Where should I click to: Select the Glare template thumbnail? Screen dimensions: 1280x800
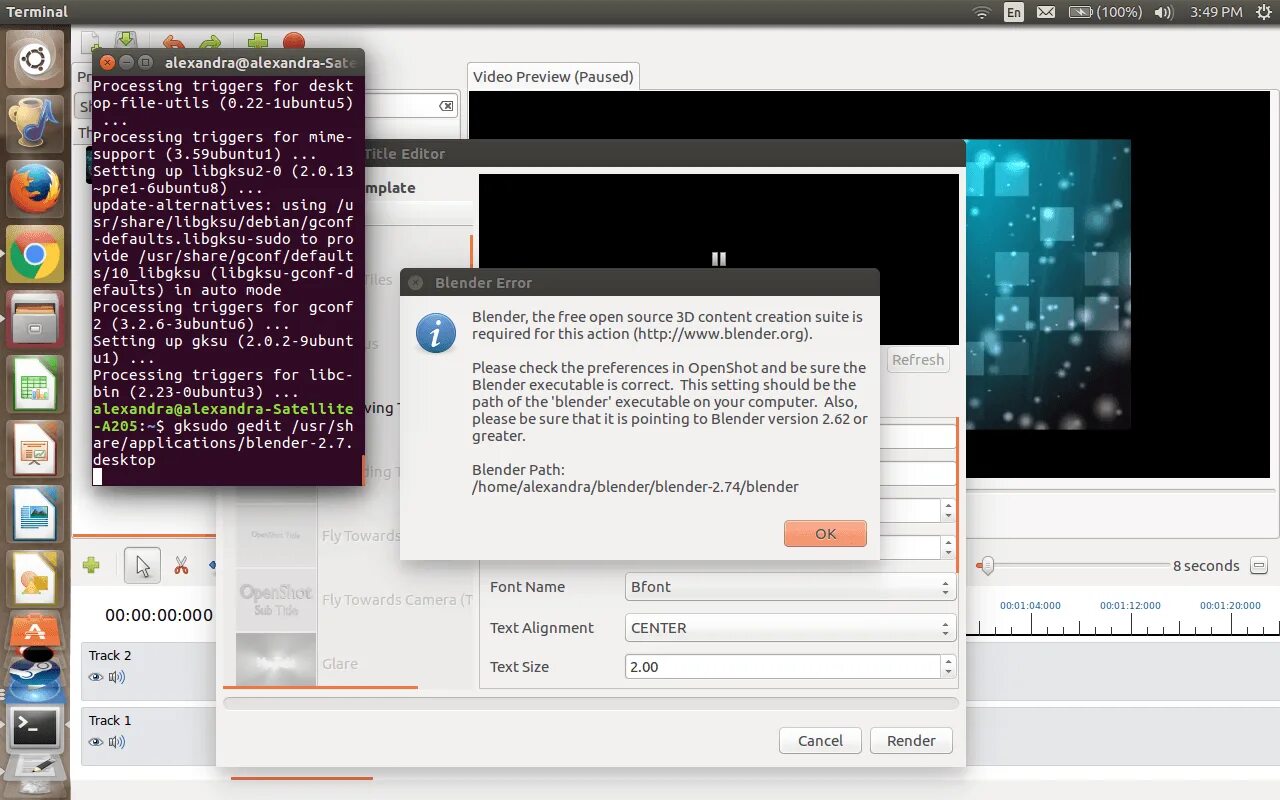coord(276,661)
